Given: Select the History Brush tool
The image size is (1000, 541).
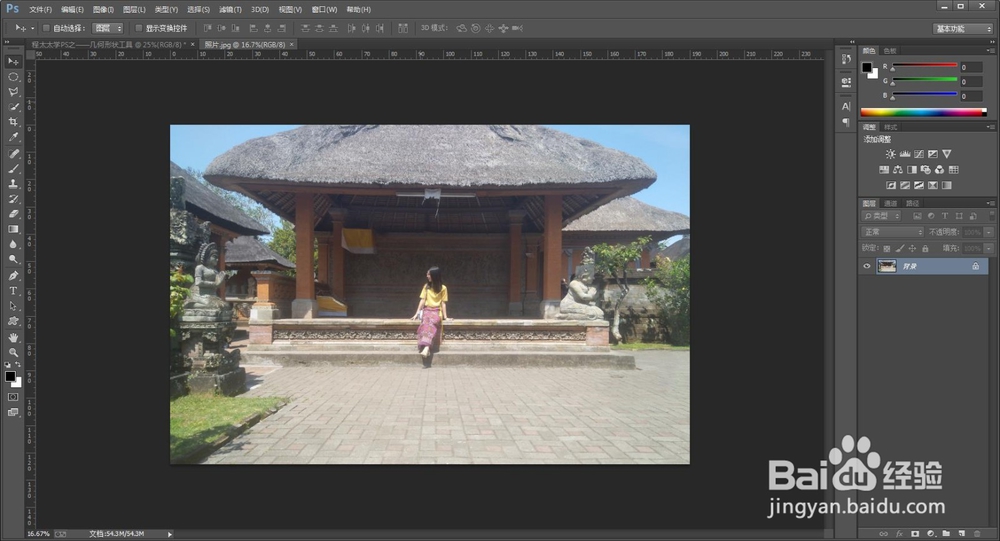Looking at the screenshot, I should [13, 199].
